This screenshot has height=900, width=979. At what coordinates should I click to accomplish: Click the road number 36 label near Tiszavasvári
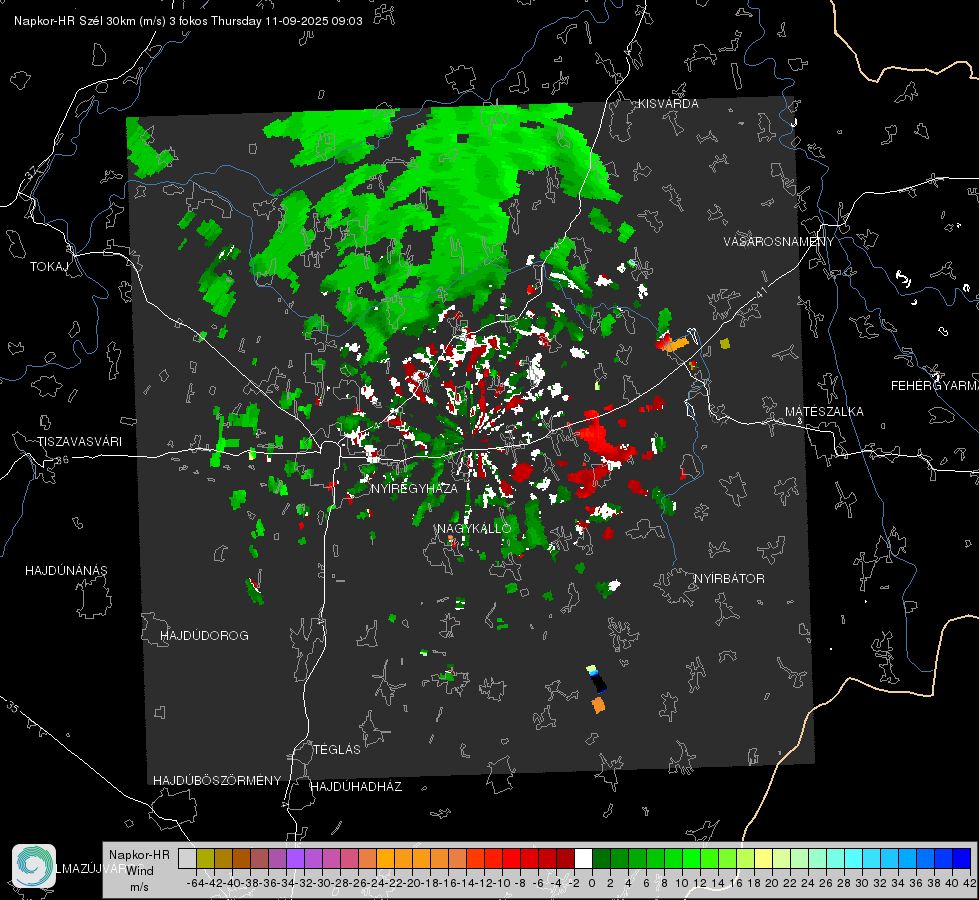coord(62,460)
